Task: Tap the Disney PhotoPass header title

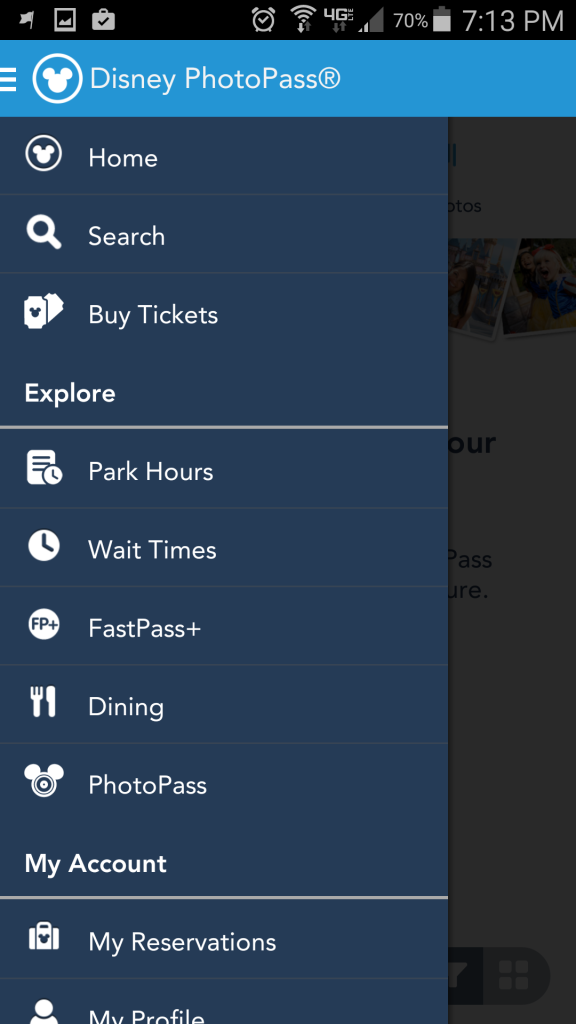Action: click(215, 79)
